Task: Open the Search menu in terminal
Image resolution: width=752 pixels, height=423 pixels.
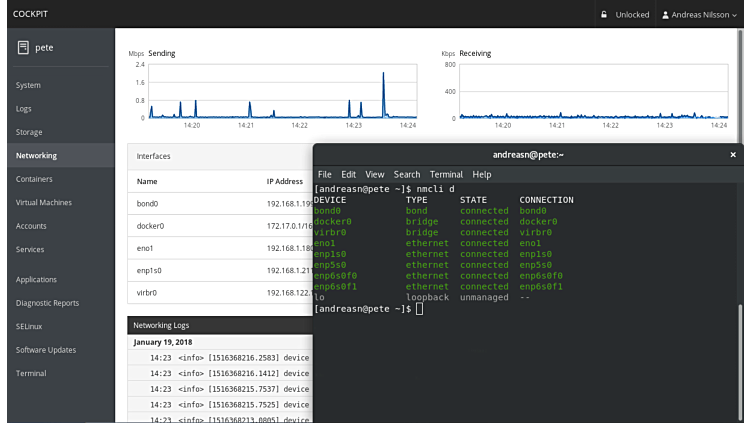Action: [x=407, y=174]
